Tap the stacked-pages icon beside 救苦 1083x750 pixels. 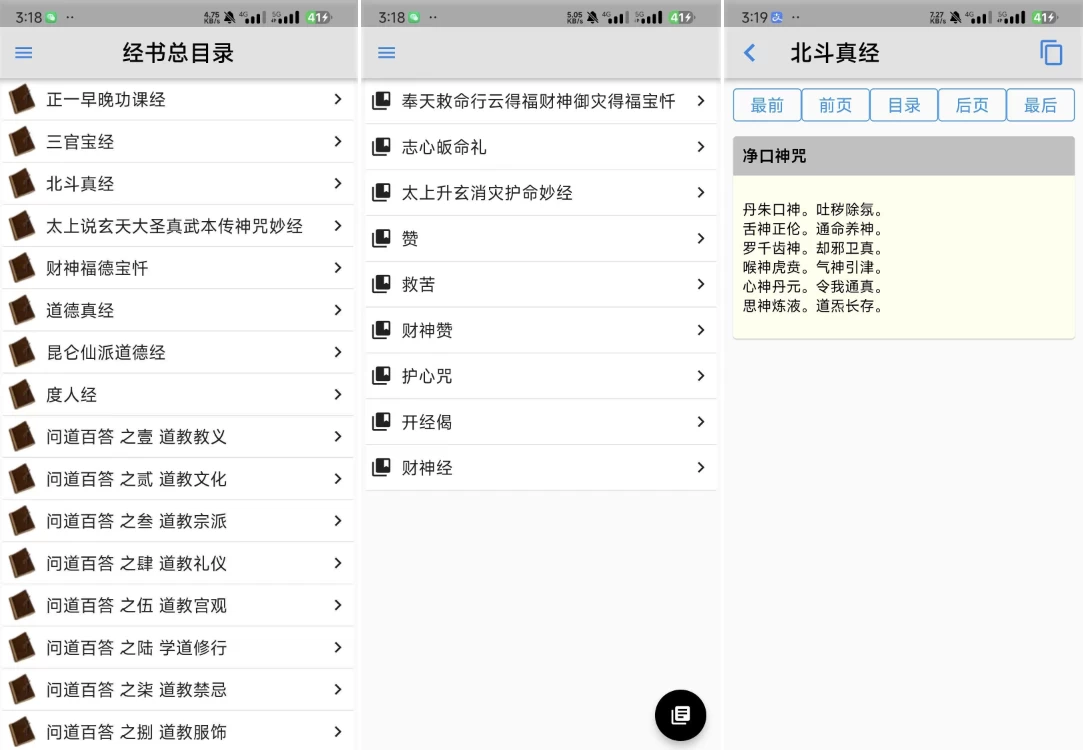tap(381, 284)
